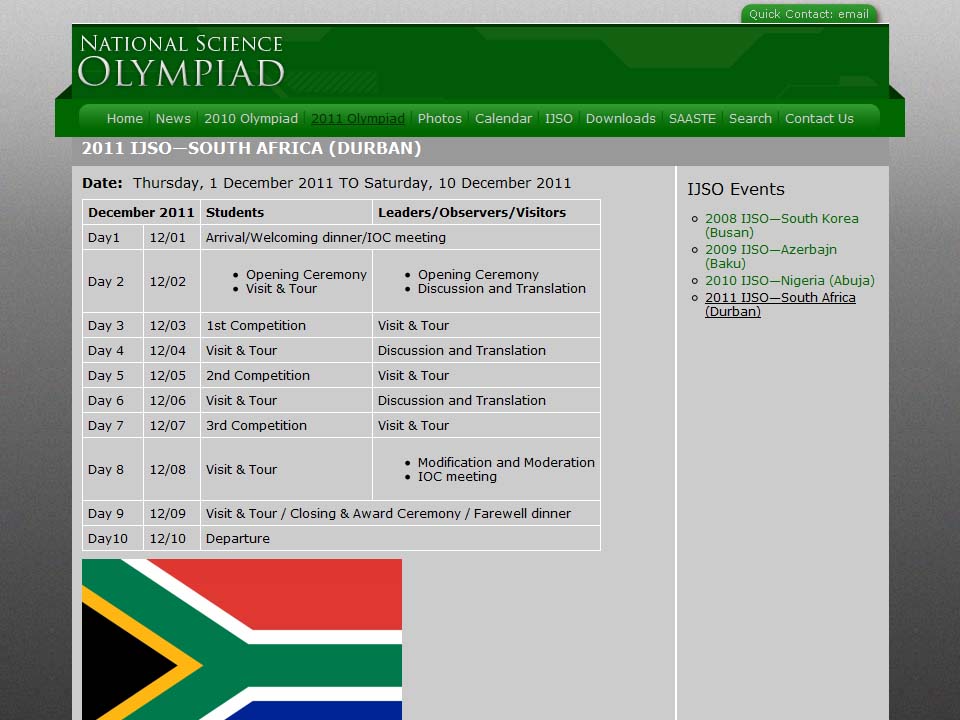This screenshot has height=720, width=960.
Task: Click the 'Modification and Moderation' bullet
Action: pos(506,462)
